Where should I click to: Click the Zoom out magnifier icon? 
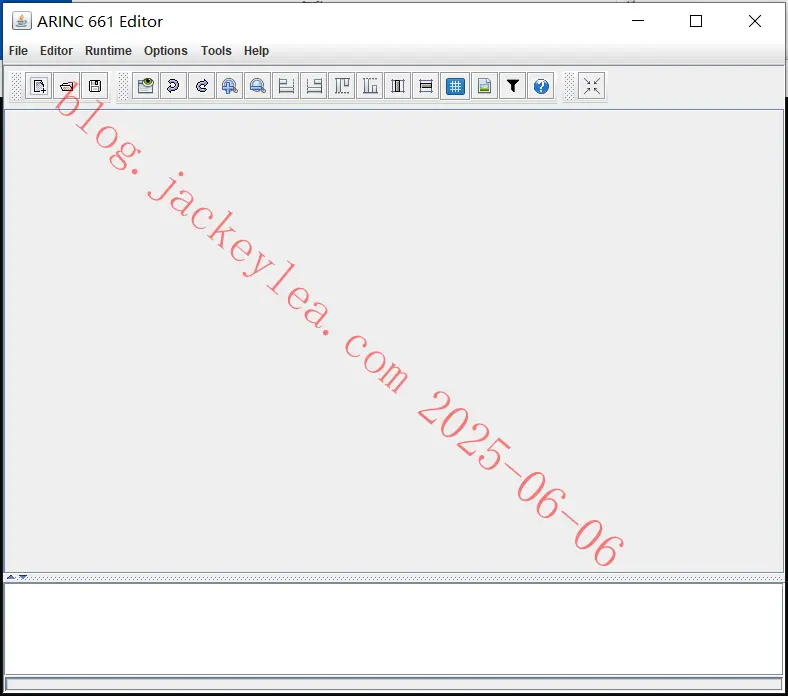tap(258, 86)
